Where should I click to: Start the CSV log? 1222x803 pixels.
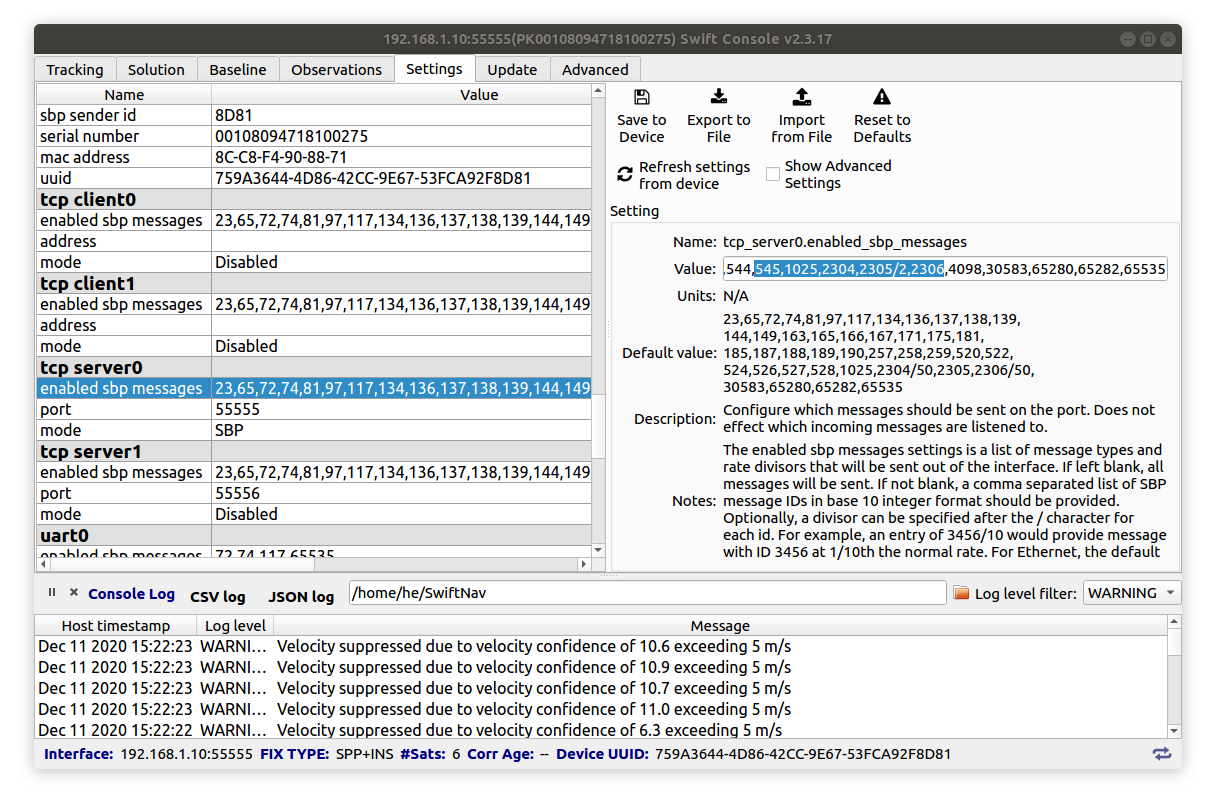point(218,596)
